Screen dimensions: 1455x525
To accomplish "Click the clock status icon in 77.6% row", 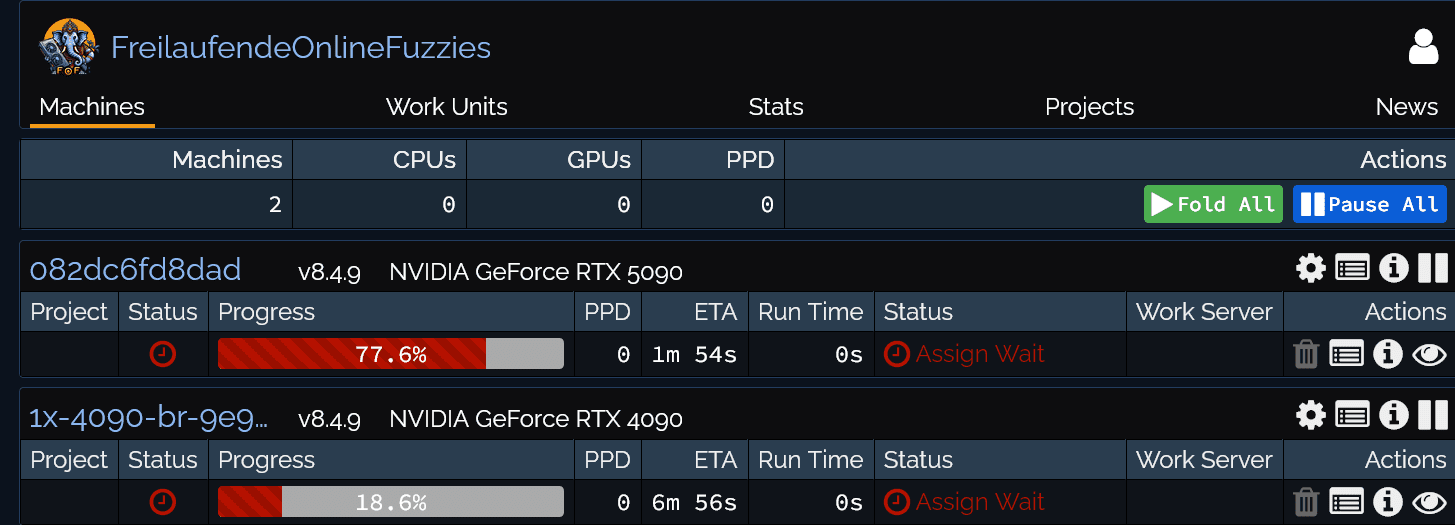I will (x=163, y=354).
